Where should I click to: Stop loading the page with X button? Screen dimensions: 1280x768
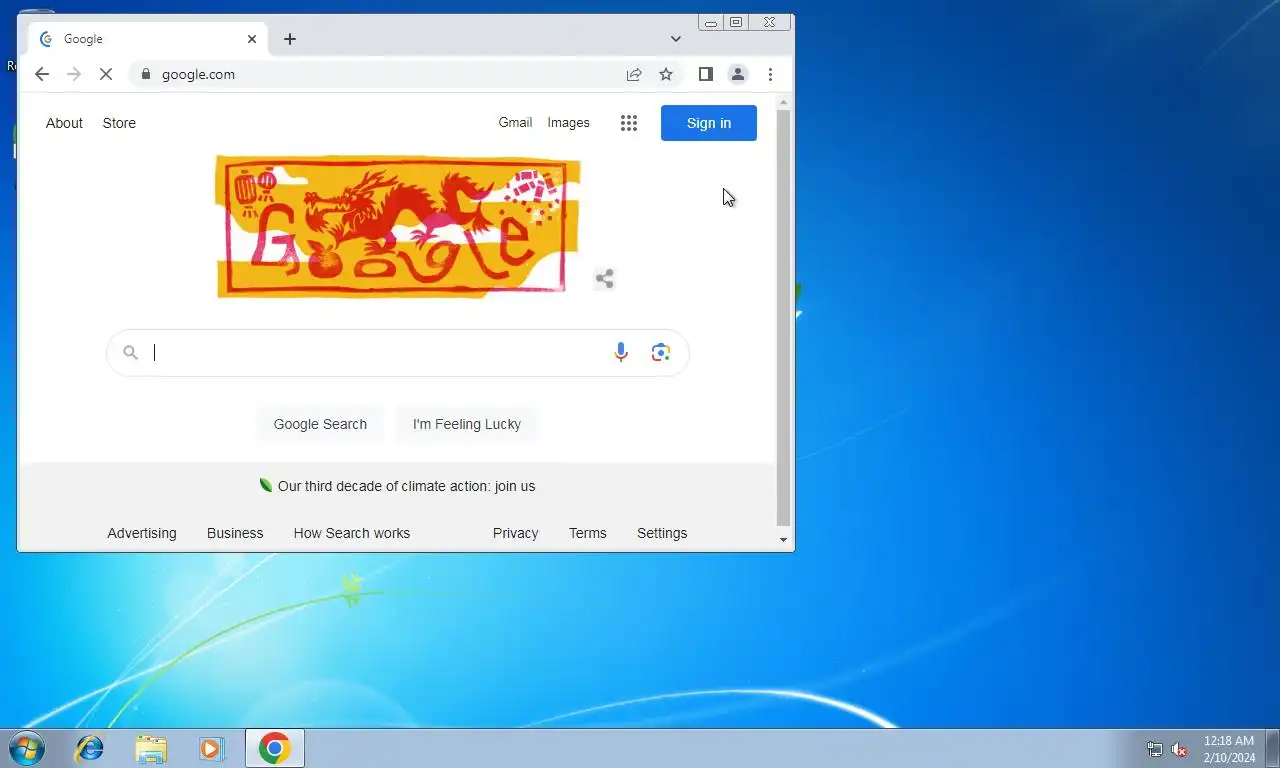[x=106, y=74]
